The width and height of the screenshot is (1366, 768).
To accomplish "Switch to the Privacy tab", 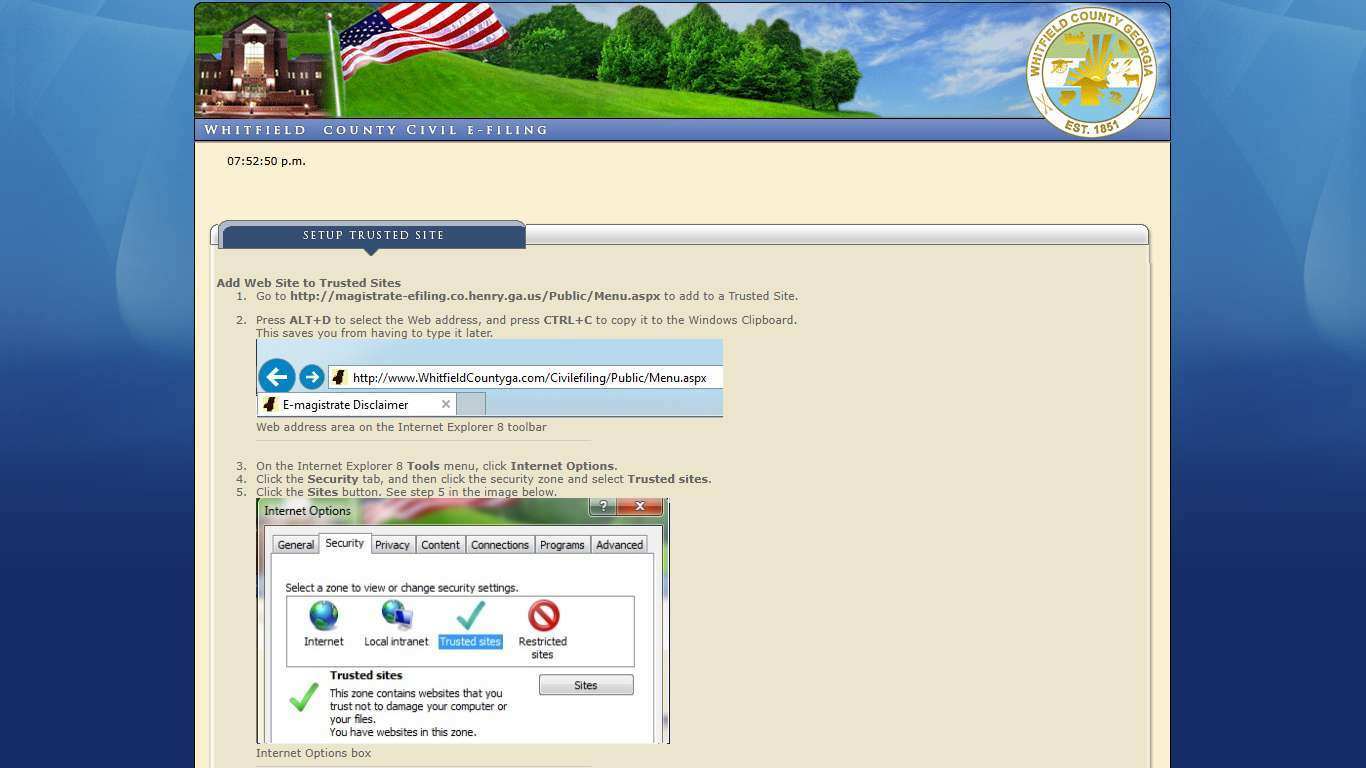I will click(392, 545).
